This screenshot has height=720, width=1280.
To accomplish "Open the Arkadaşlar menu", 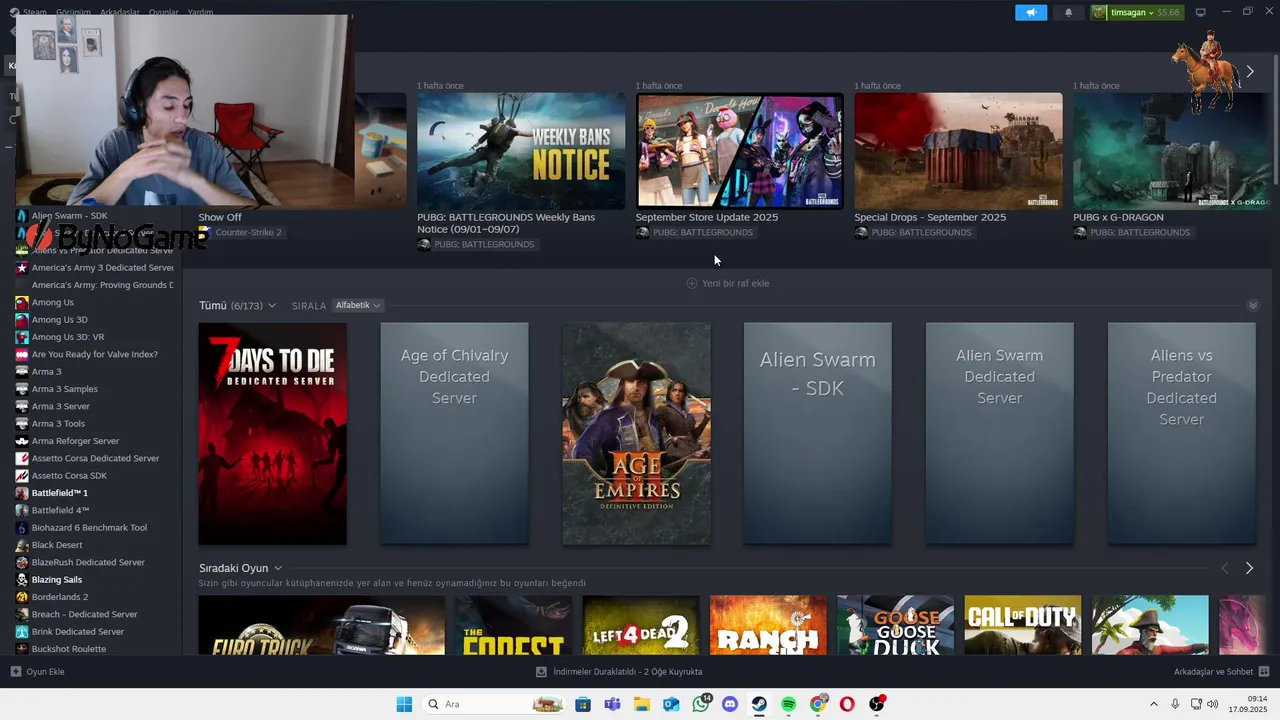I will pos(120,12).
